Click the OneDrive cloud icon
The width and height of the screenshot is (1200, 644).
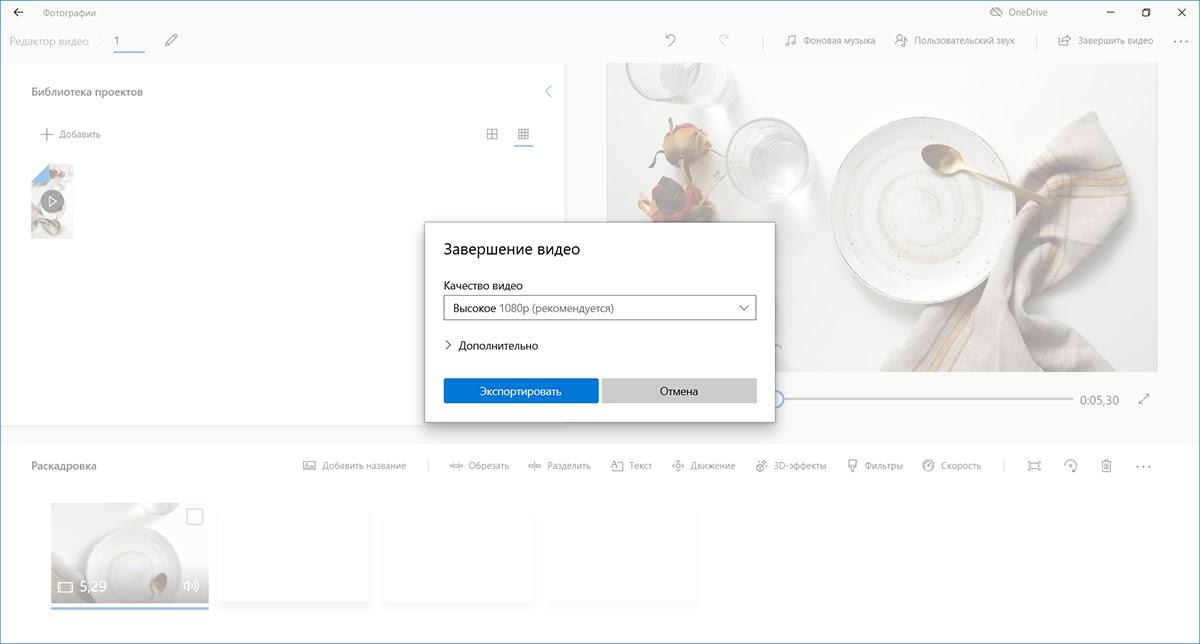tap(996, 13)
